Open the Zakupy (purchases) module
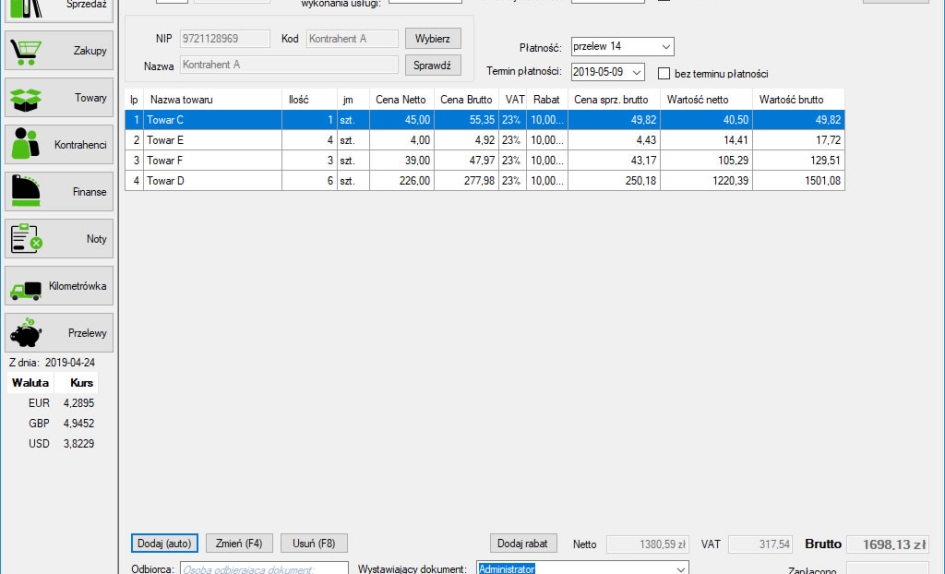The image size is (945, 574). (58, 51)
